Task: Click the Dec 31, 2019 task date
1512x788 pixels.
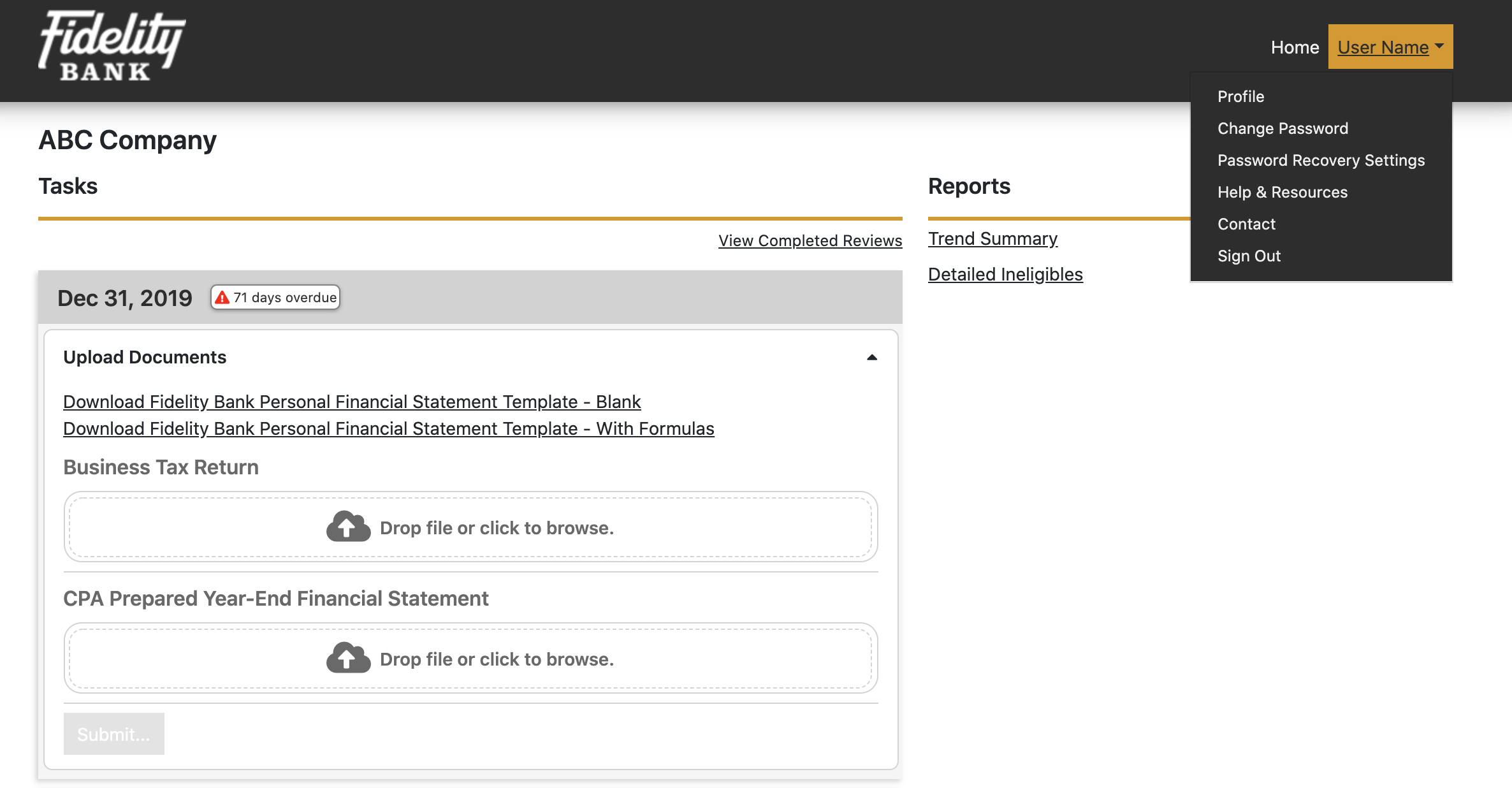Action: pyautogui.click(x=124, y=298)
